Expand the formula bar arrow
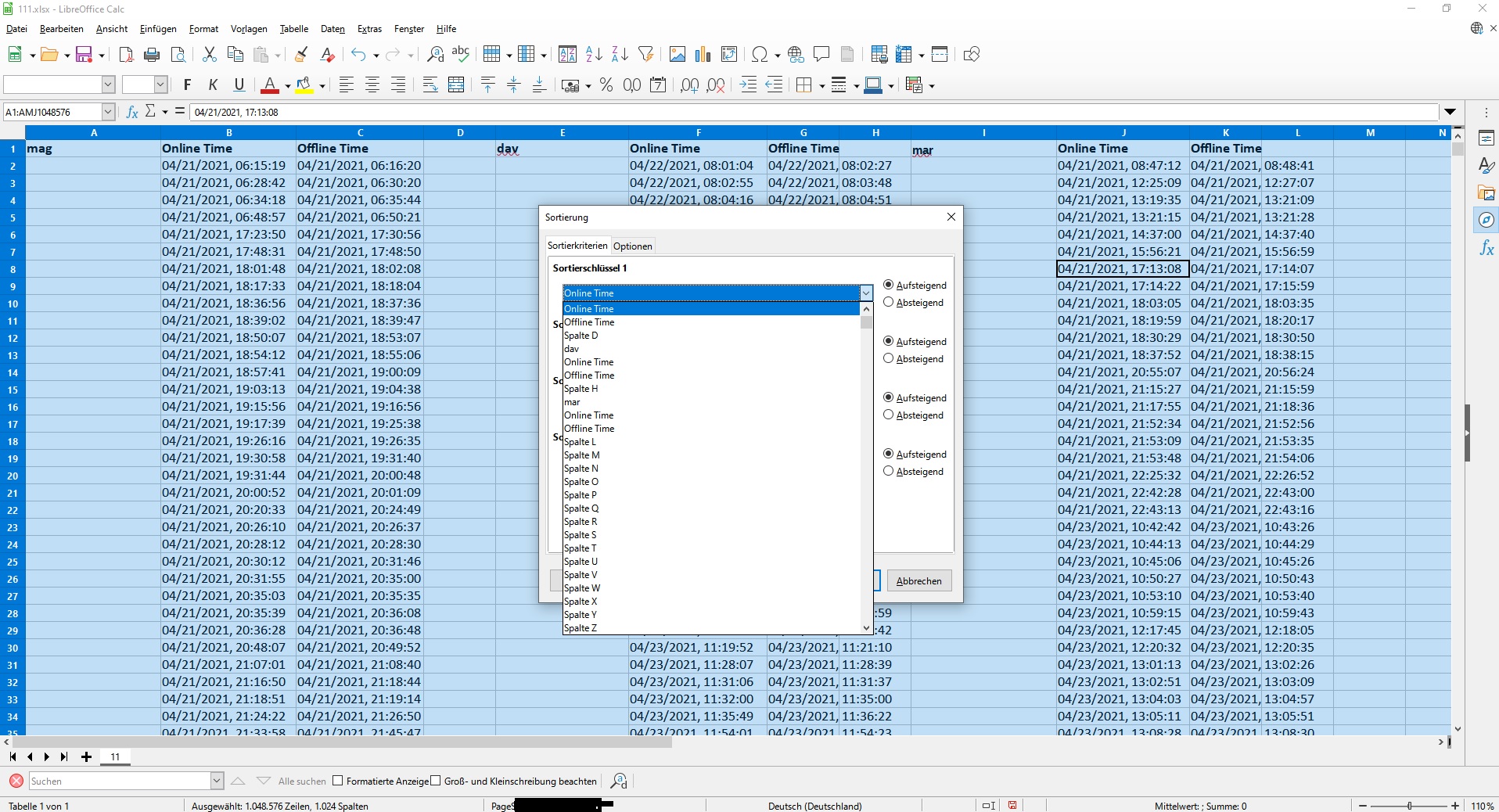This screenshot has height=812, width=1499. point(1450,112)
